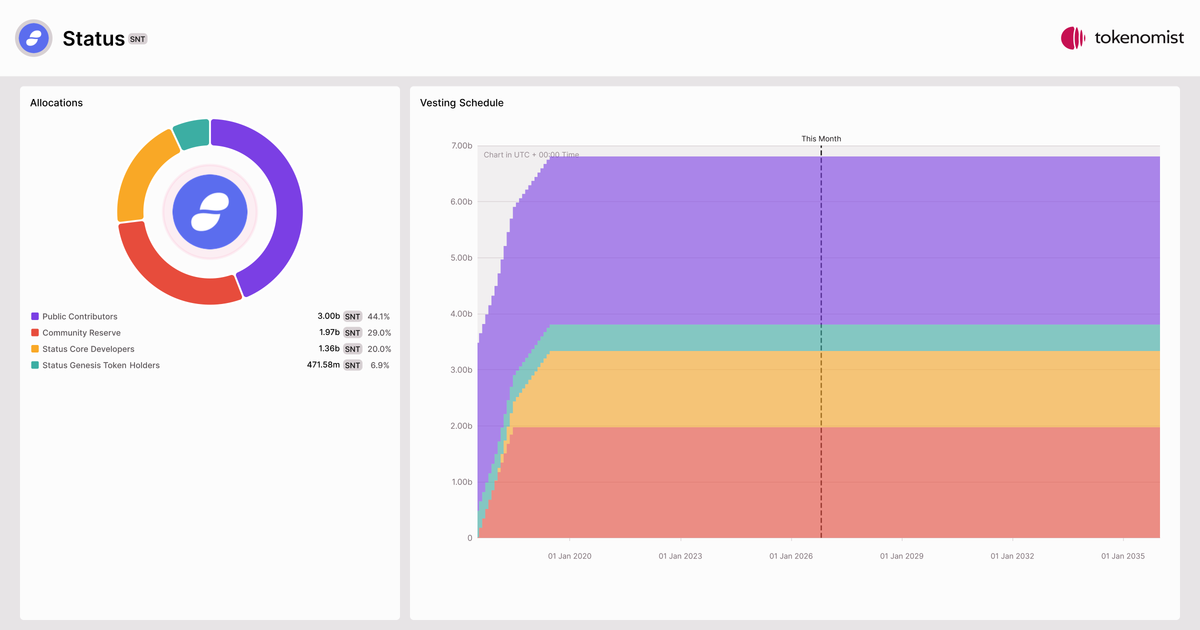Click the 3.00b allocation value
Screen dimensions: 1200x630
[x=328, y=316]
